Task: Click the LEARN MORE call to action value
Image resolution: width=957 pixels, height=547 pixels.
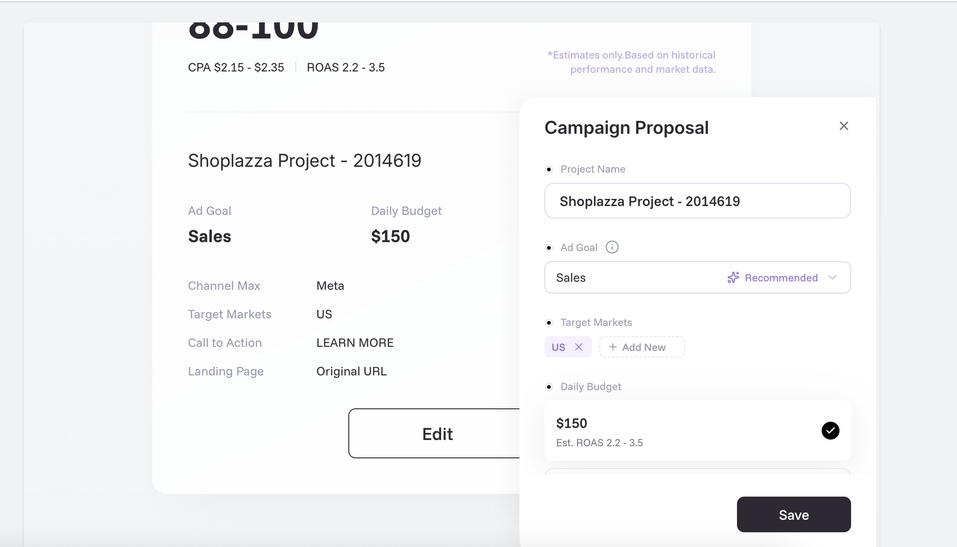Action: (355, 342)
